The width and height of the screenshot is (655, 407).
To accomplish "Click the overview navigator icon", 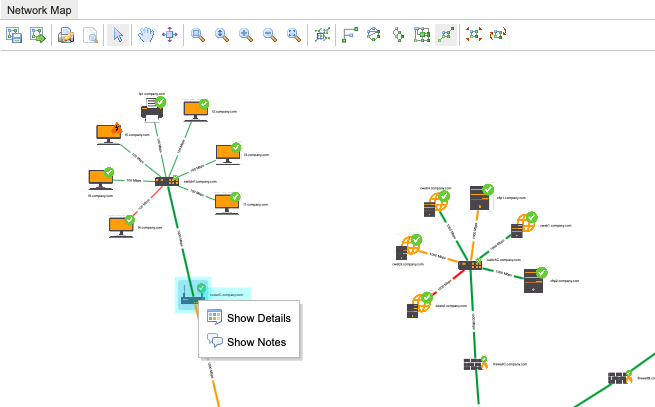I will coord(322,35).
